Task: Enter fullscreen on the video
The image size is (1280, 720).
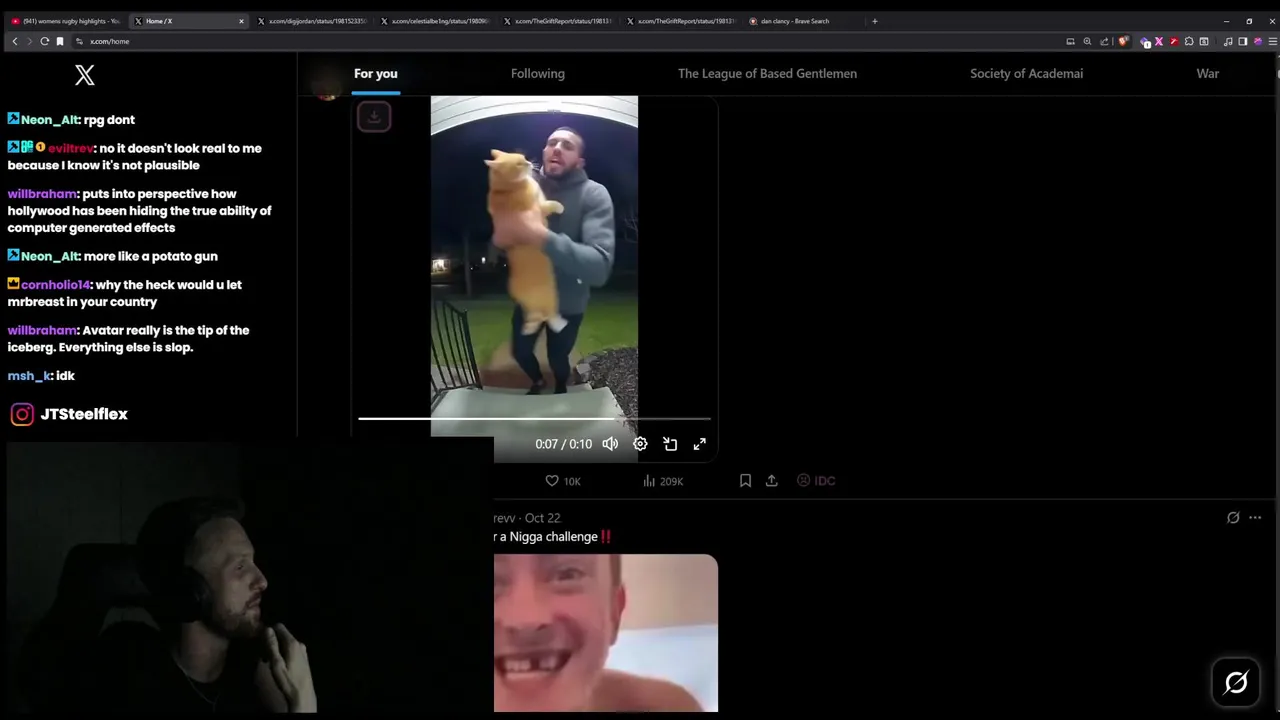Action: click(x=700, y=444)
